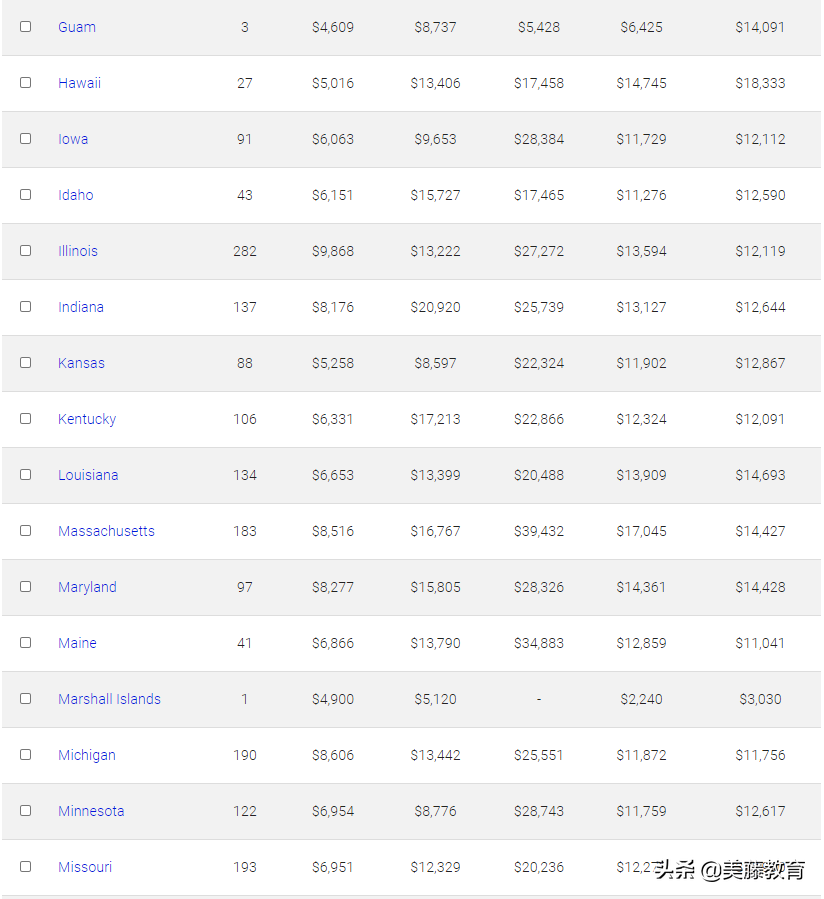Check the Missouri row checkbox
Viewport: 824px width, 899px height.
click(26, 867)
